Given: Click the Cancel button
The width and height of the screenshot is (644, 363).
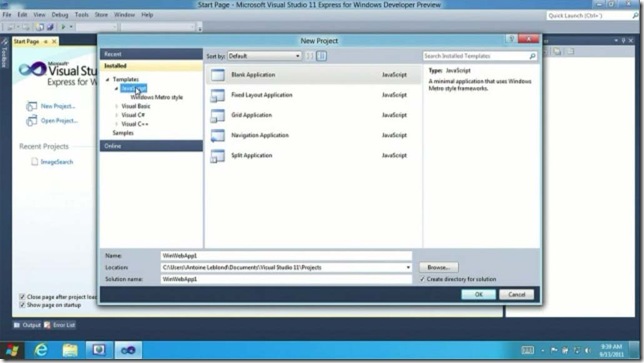Looking at the screenshot, I should pyautogui.click(x=517, y=295).
